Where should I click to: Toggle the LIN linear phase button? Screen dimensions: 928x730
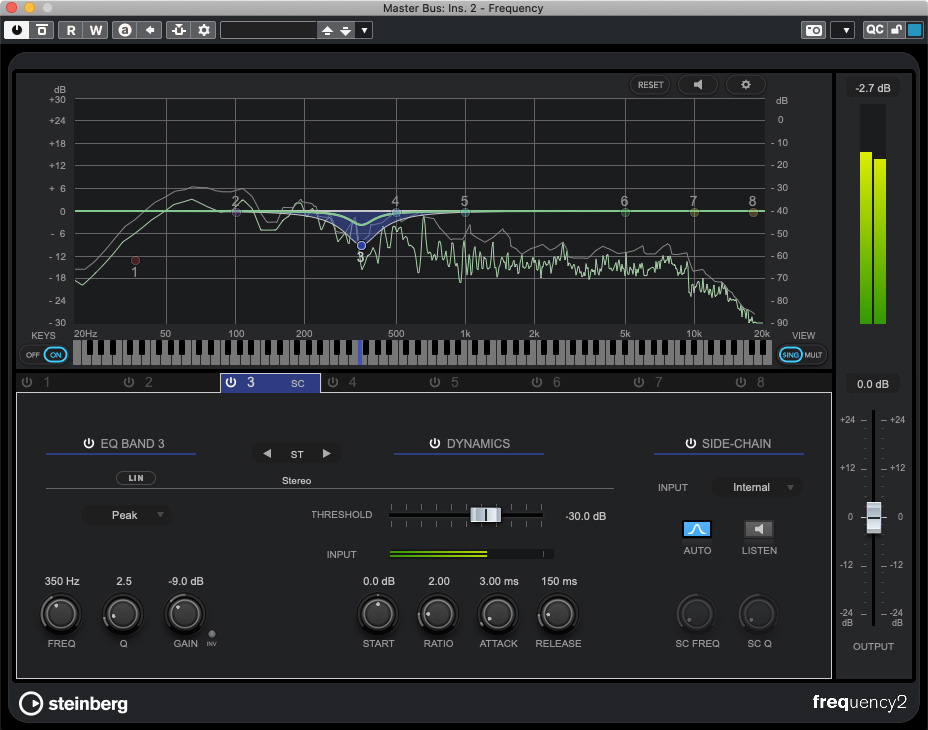tap(135, 478)
